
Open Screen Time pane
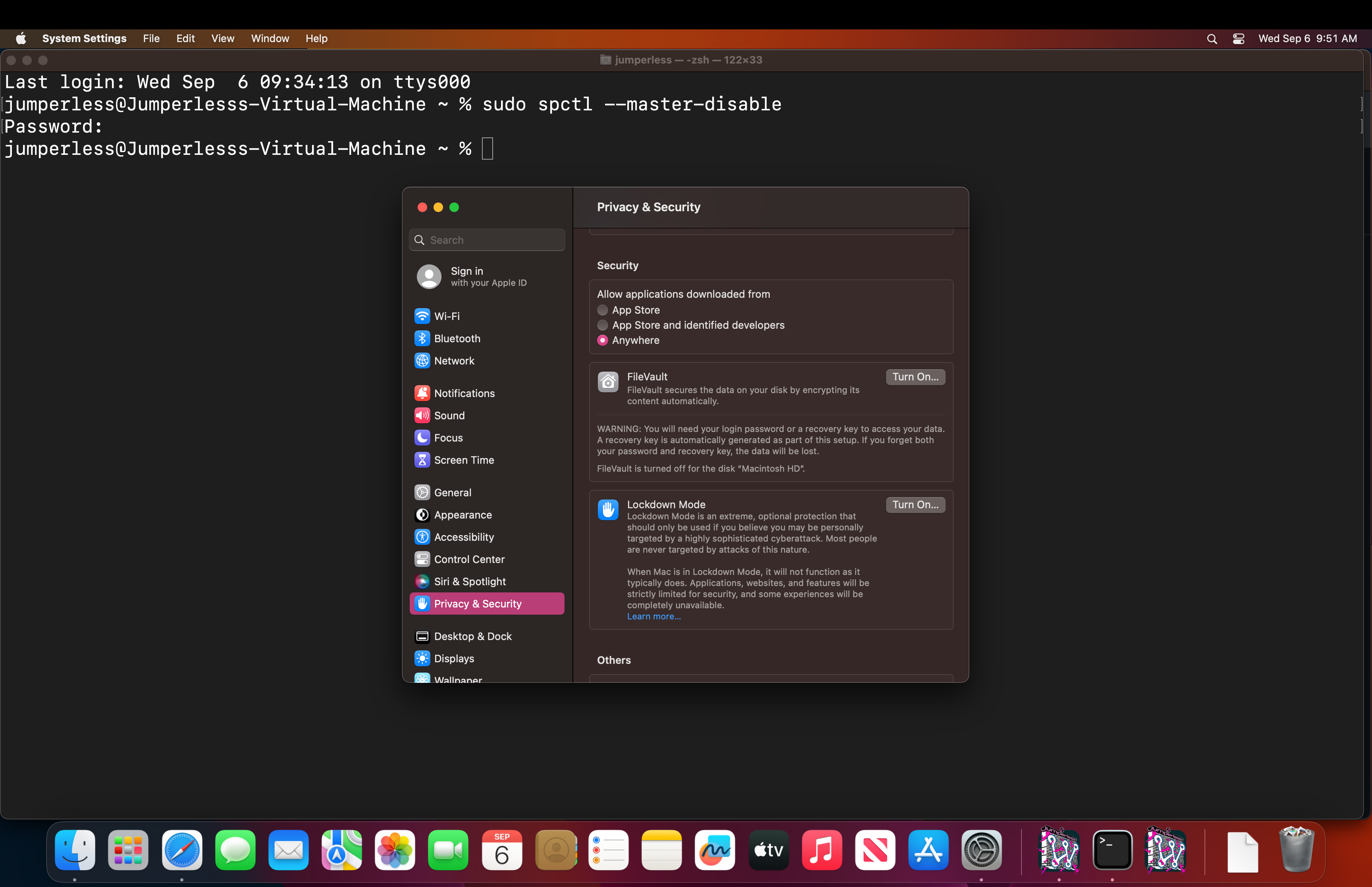(x=463, y=460)
